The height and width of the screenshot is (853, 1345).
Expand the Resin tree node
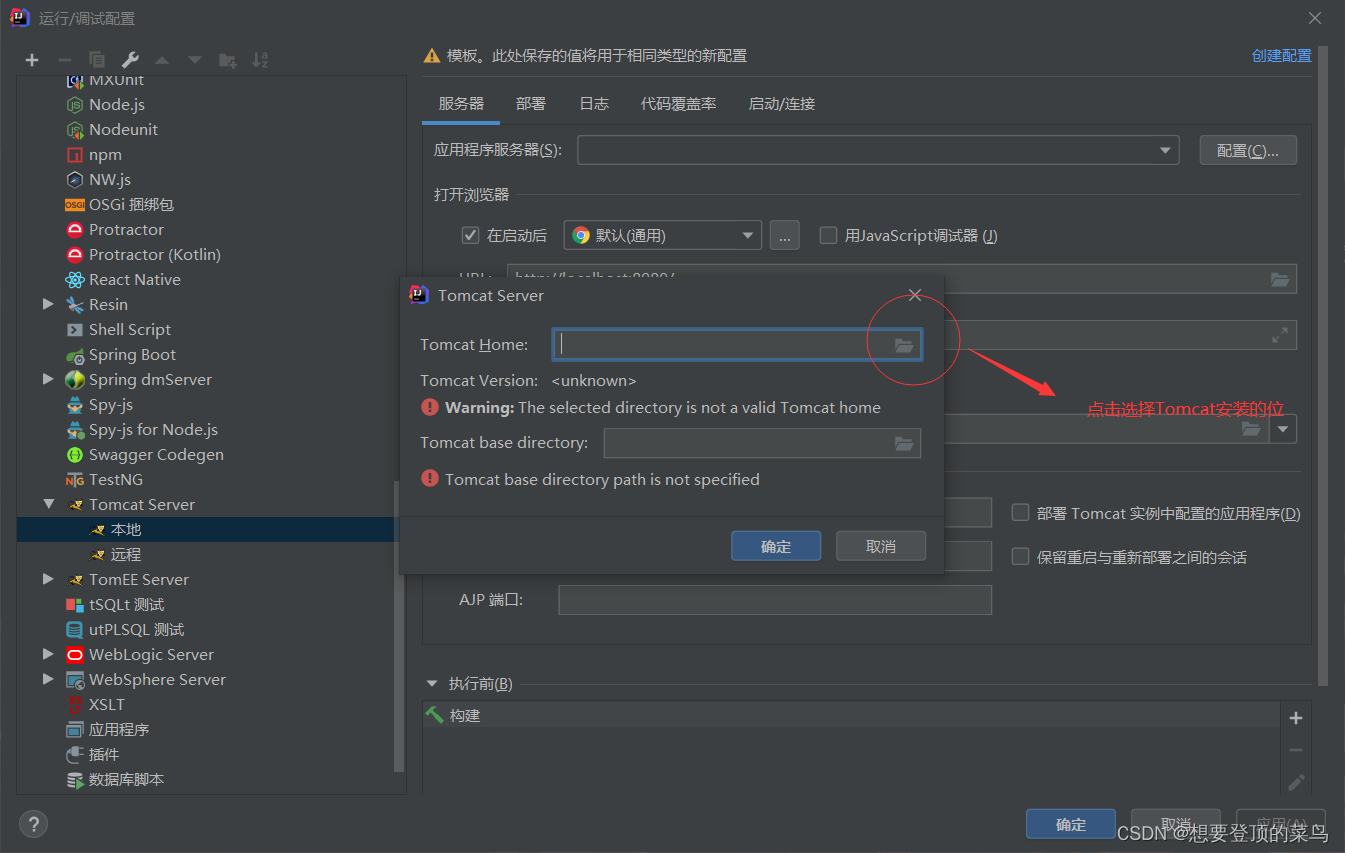click(x=48, y=304)
